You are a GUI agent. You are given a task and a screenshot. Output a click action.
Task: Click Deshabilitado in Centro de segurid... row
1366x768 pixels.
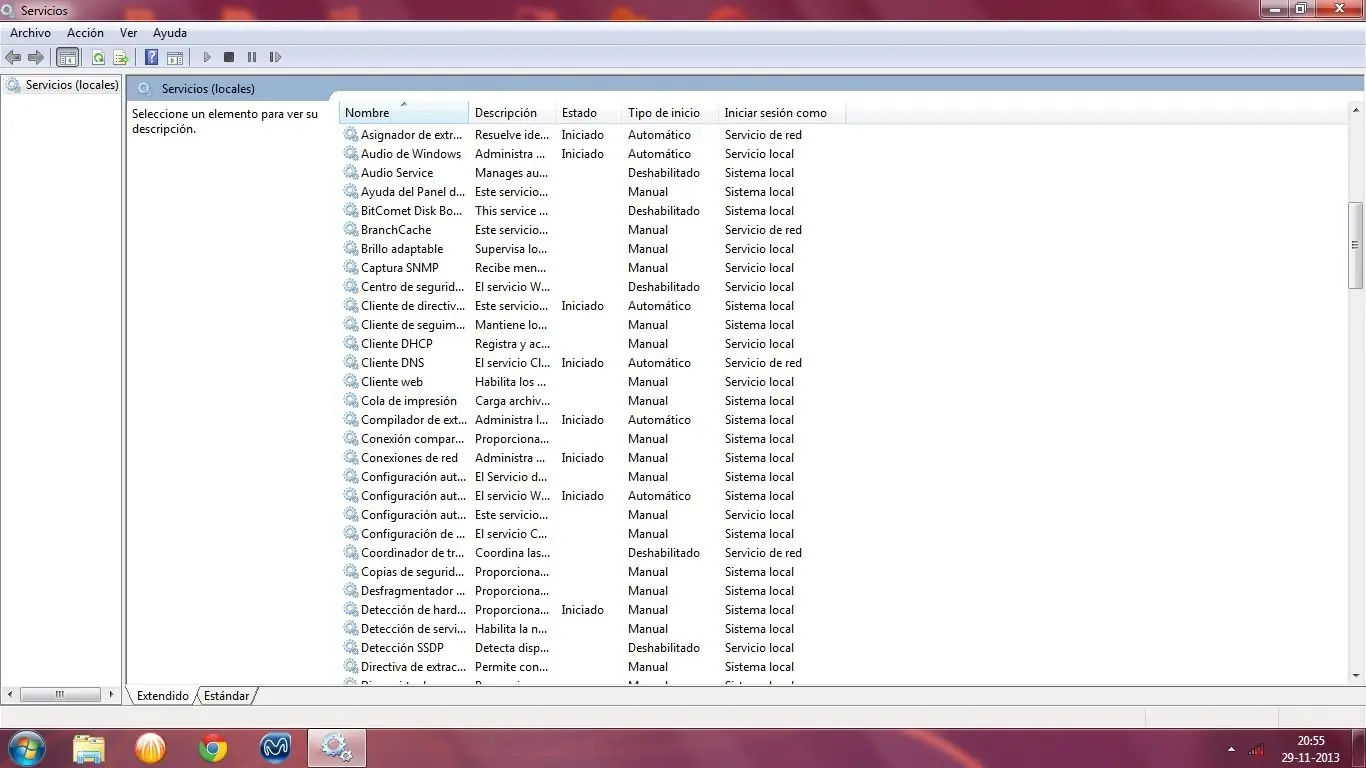tap(664, 286)
